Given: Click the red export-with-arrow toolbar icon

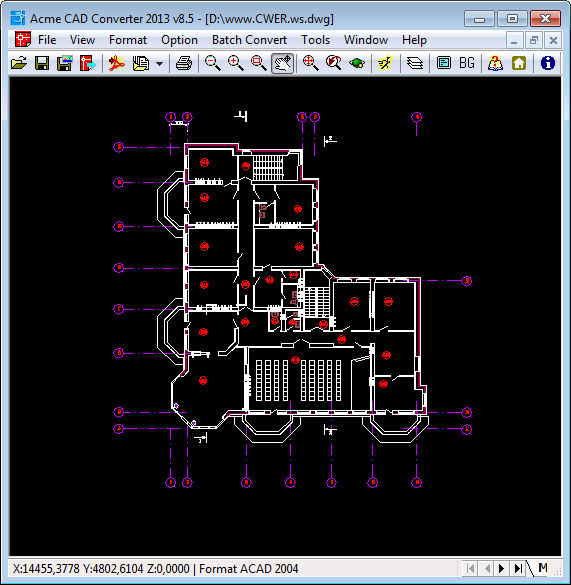Looking at the screenshot, I should click(x=87, y=63).
